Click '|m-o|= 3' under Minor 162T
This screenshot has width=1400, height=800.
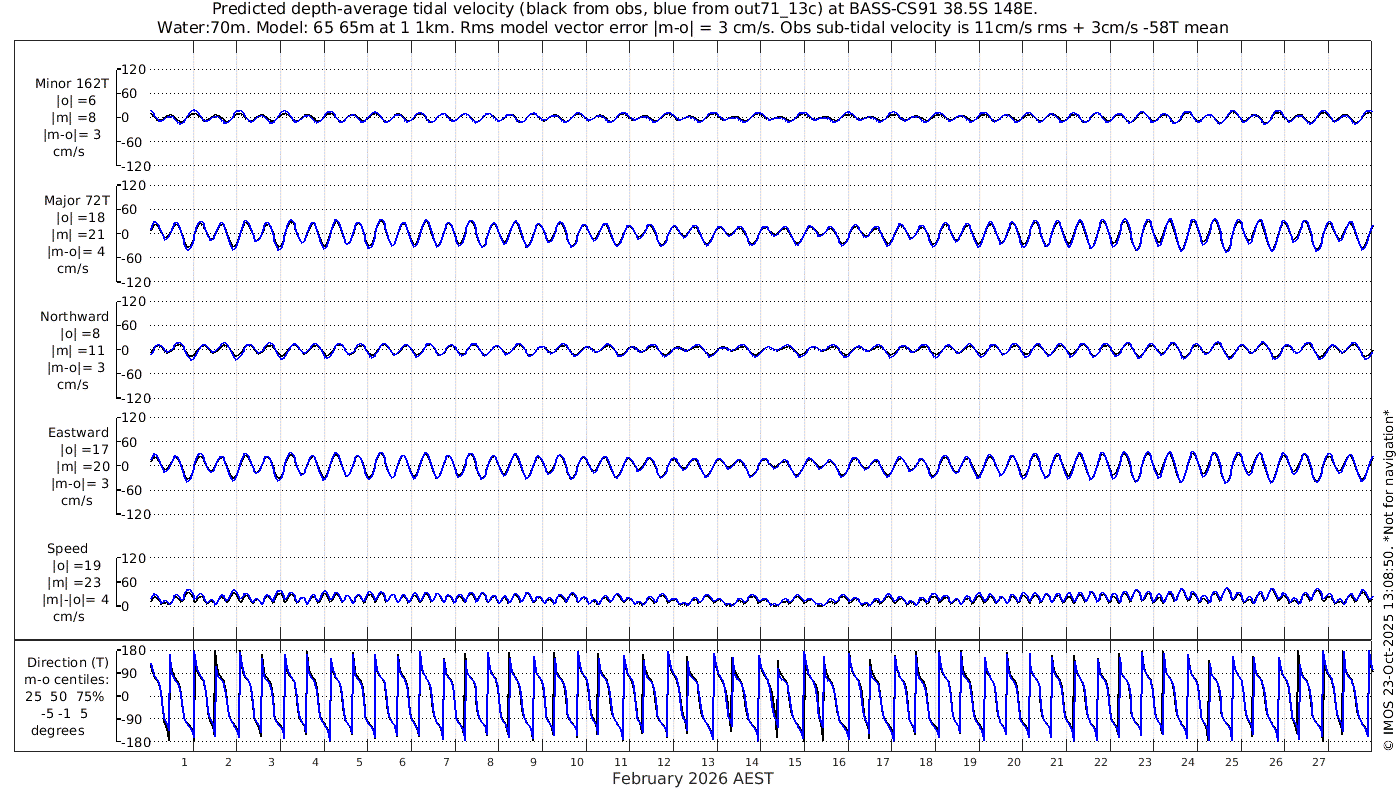pyautogui.click(x=72, y=137)
